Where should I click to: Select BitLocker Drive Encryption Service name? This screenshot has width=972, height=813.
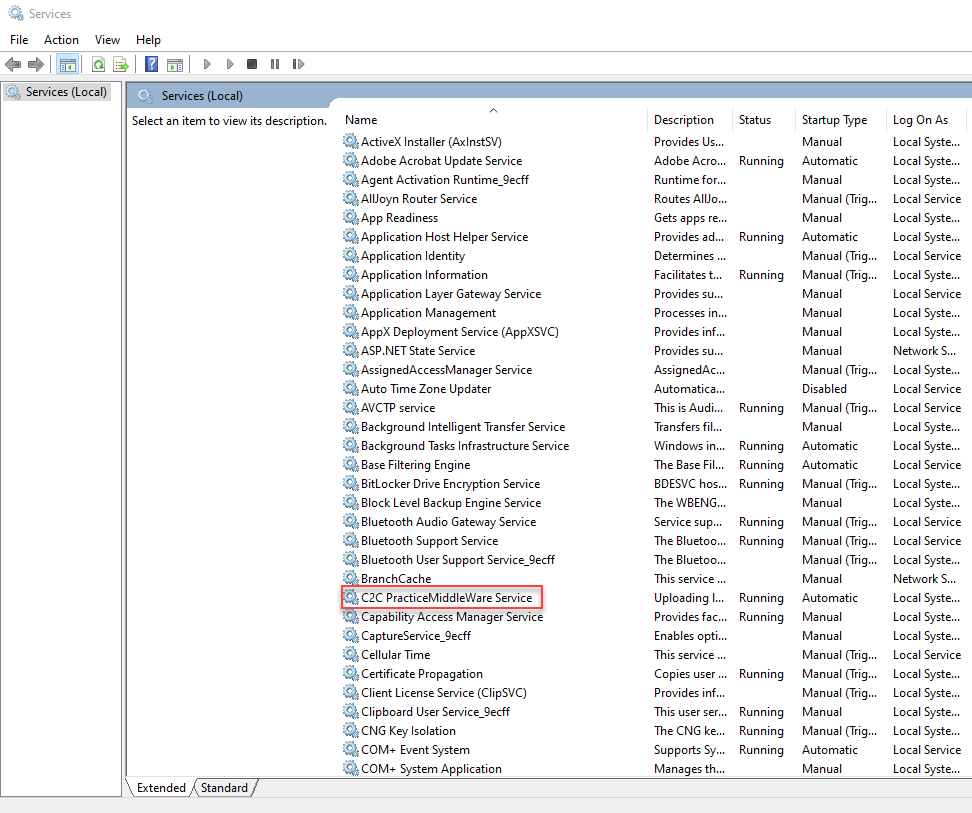451,483
